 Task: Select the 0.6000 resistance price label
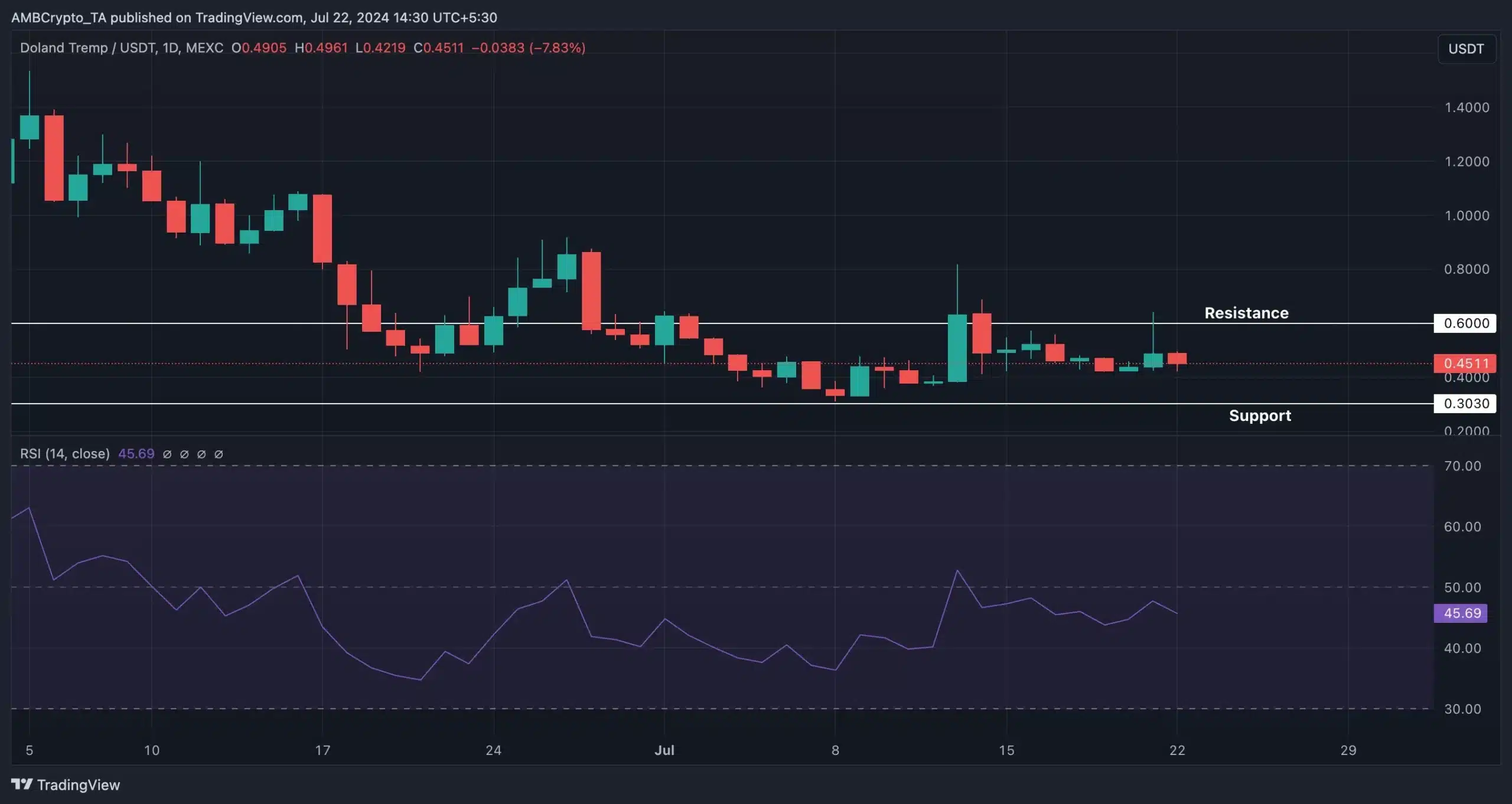click(1465, 323)
